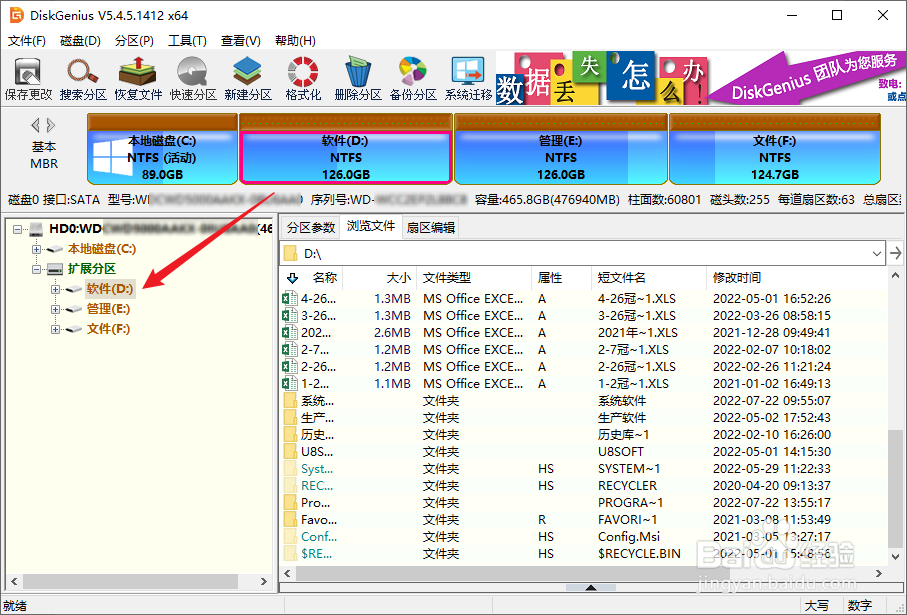Click the DiskGenius app icon in title bar
The image size is (907, 615).
coord(16,15)
